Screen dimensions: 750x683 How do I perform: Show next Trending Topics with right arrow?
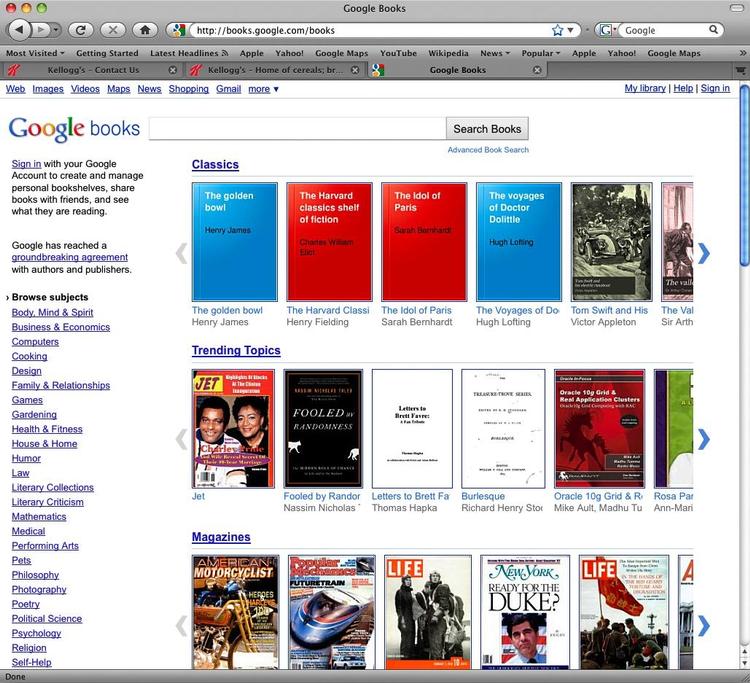click(703, 439)
